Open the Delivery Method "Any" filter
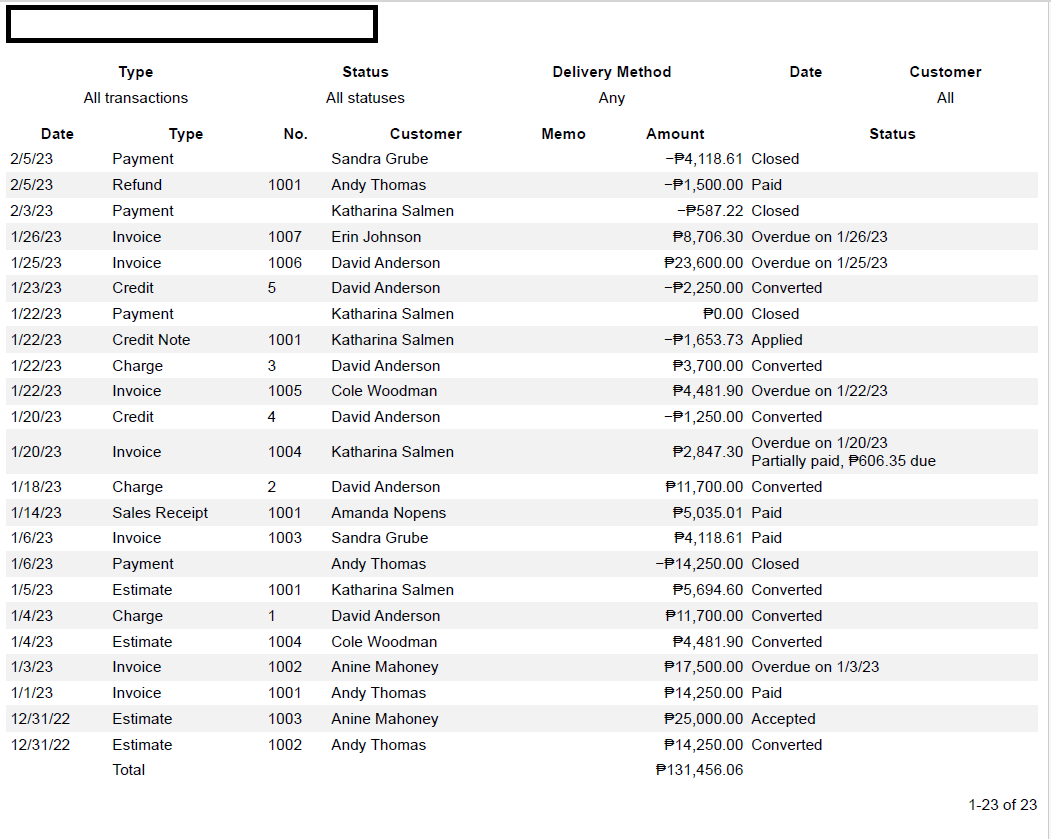Screen dimensions: 1051x839 coord(612,98)
